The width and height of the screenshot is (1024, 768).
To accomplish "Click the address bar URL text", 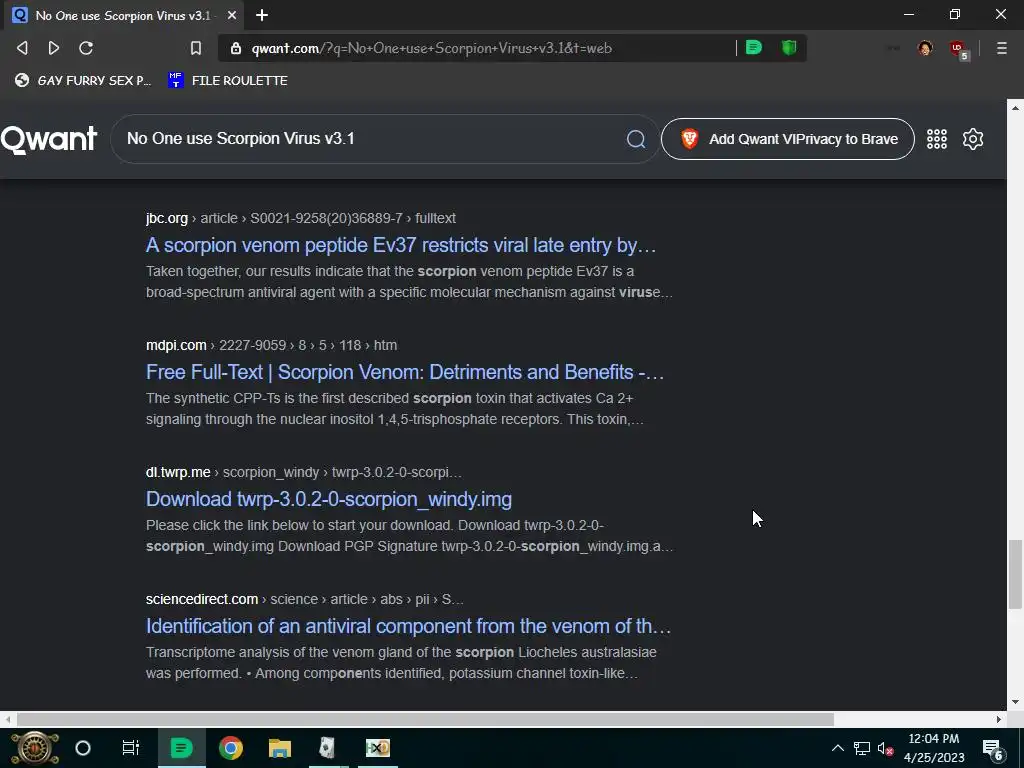I will (432, 48).
